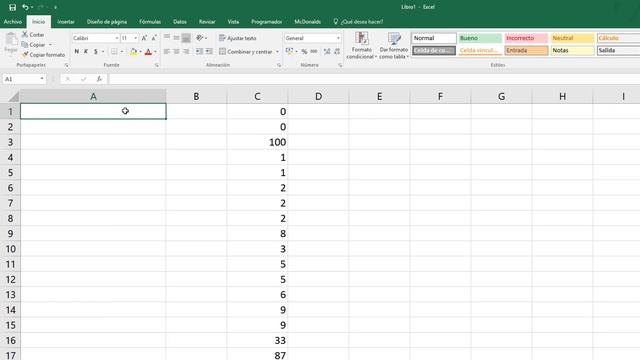Image resolution: width=640 pixels, height=360 pixels.
Task: Decrease the cell indent
Action: coord(199,51)
